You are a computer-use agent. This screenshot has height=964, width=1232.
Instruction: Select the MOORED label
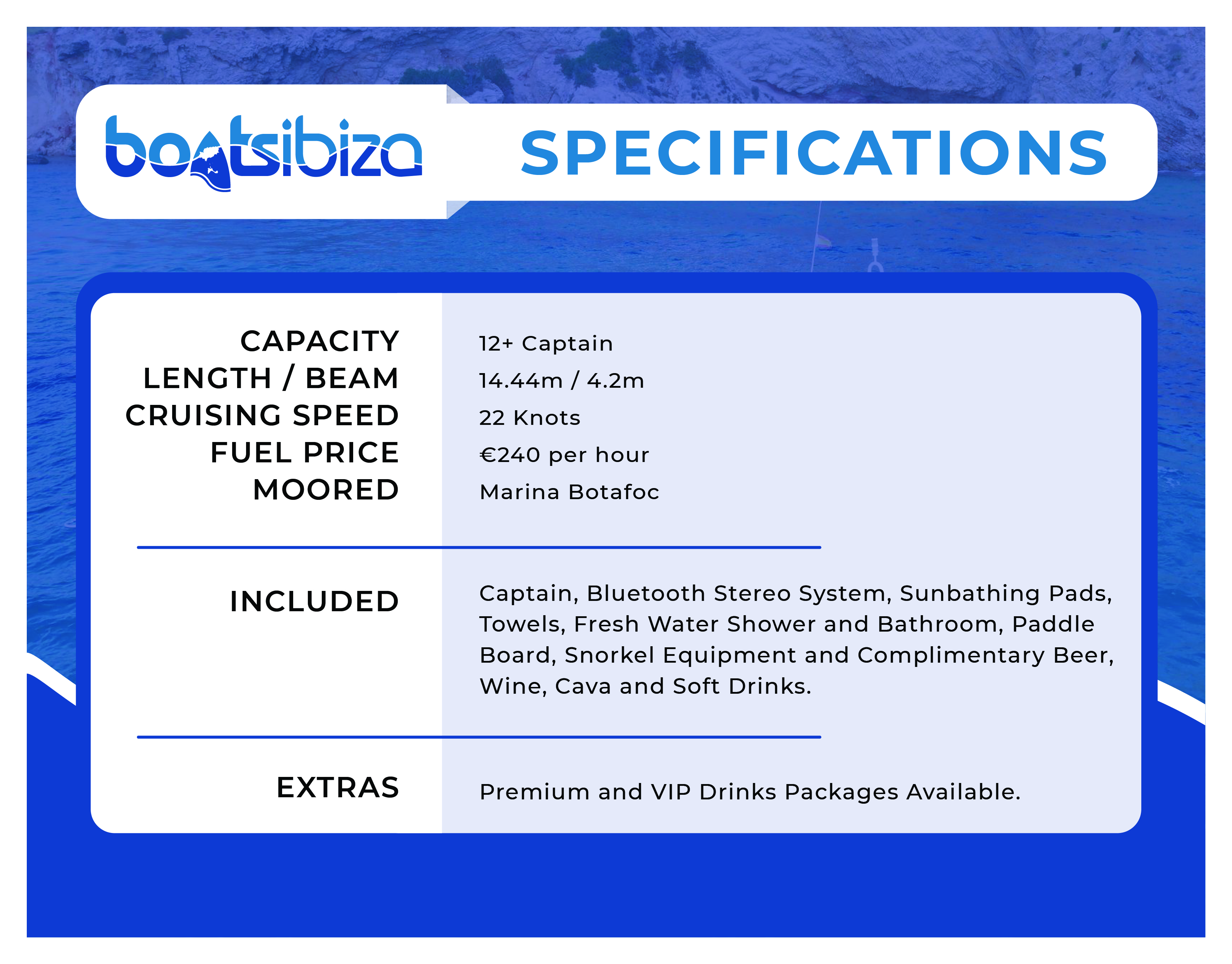pyautogui.click(x=326, y=490)
